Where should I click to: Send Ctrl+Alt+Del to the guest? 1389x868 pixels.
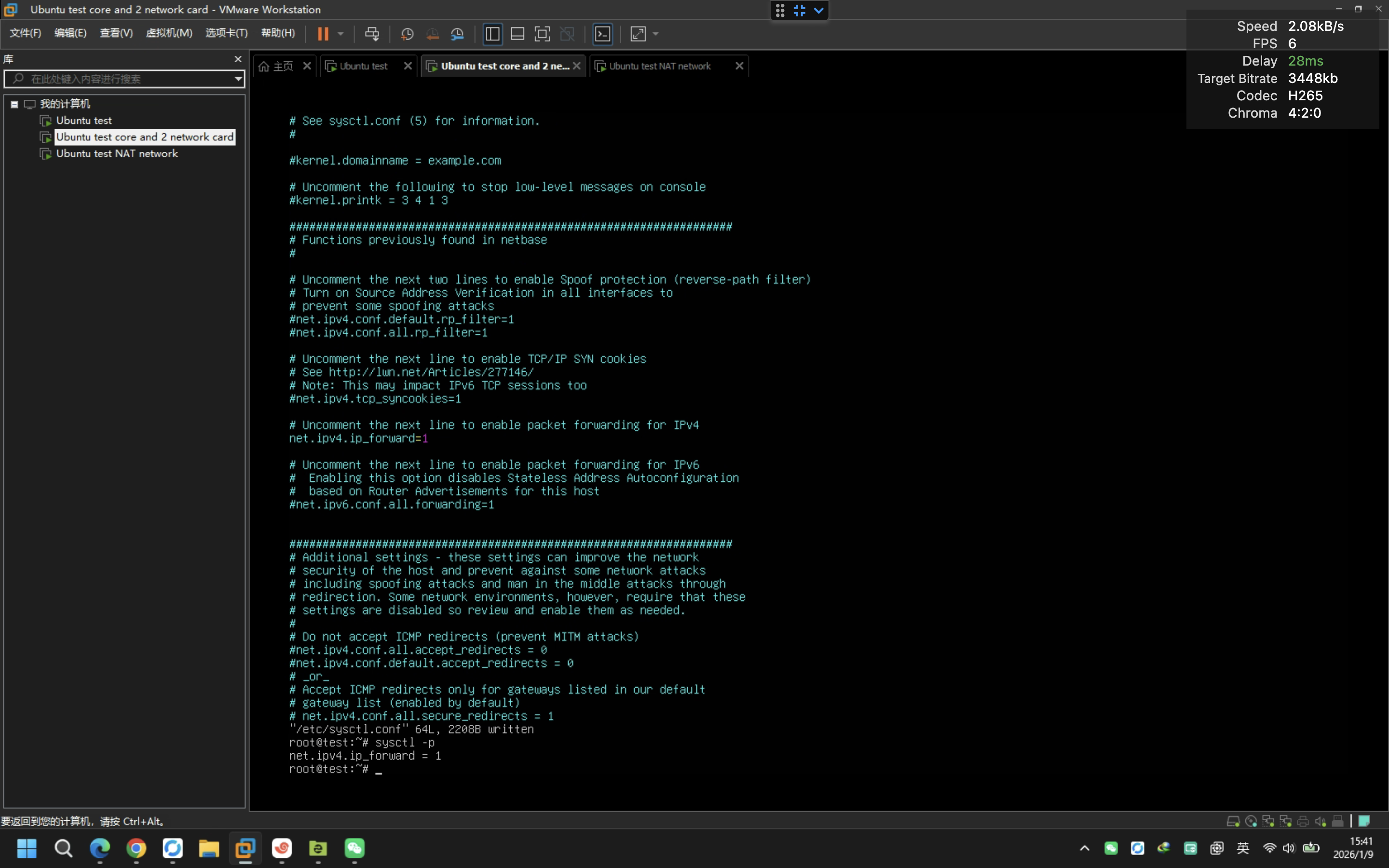tap(373, 34)
